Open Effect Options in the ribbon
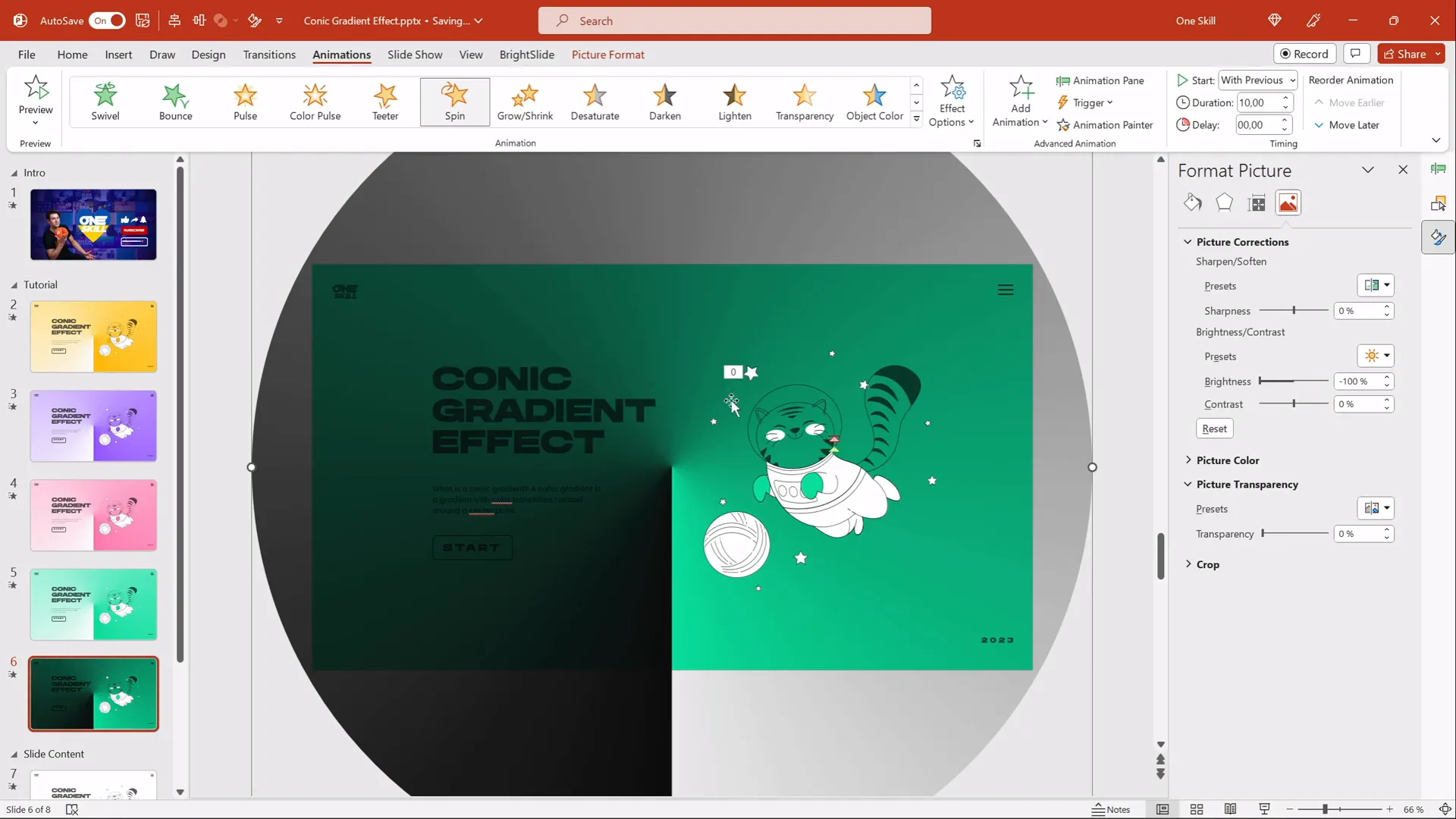 click(952, 101)
